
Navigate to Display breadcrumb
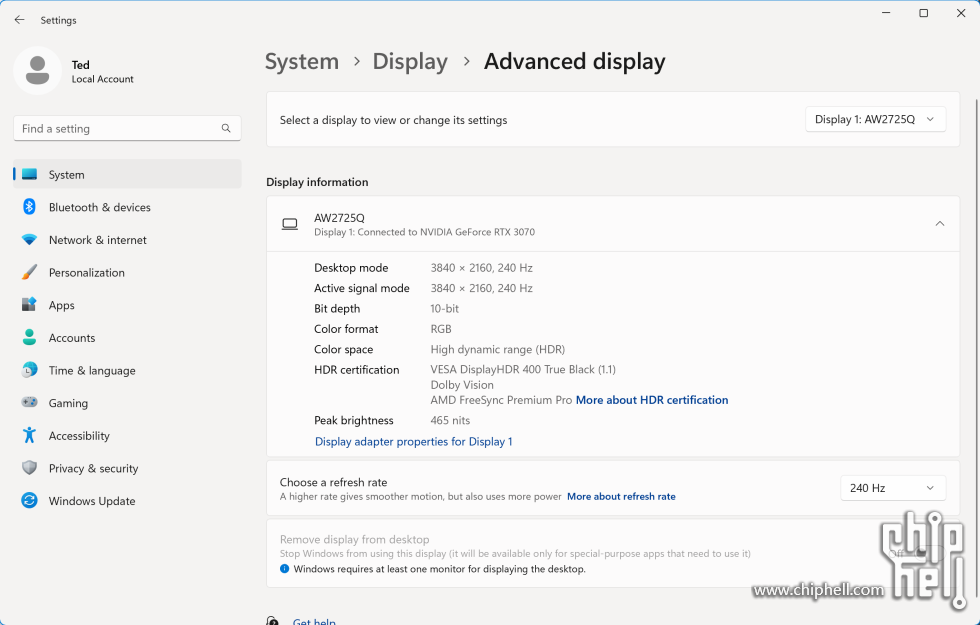[x=410, y=61]
